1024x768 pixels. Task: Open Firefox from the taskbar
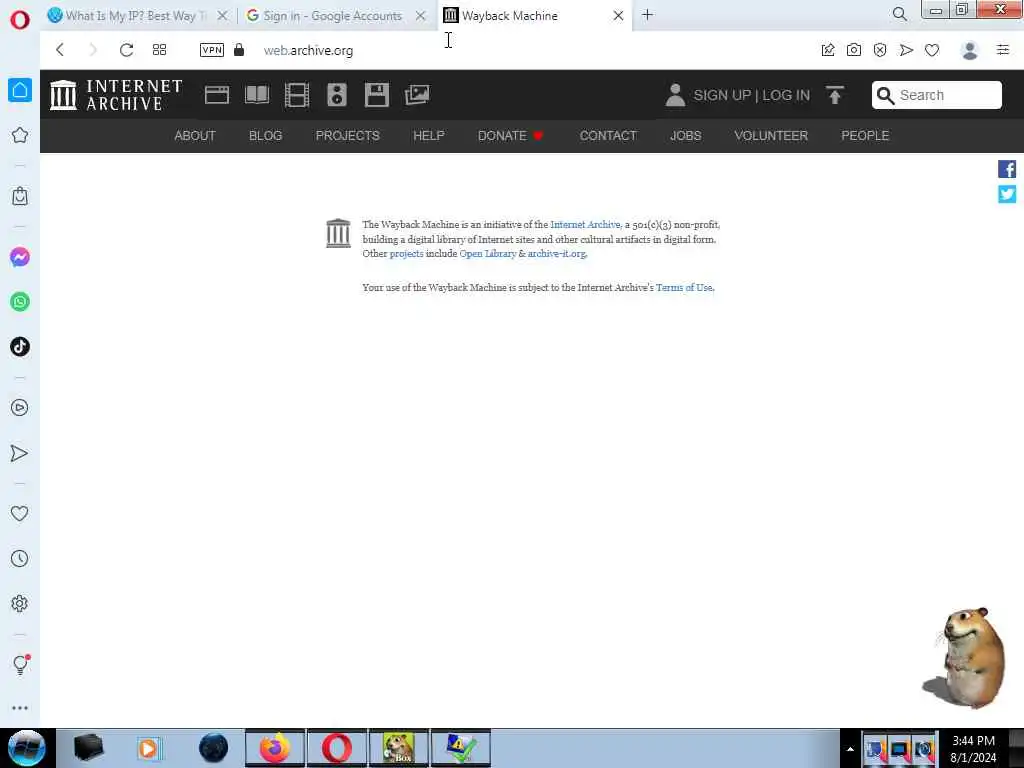(x=275, y=748)
